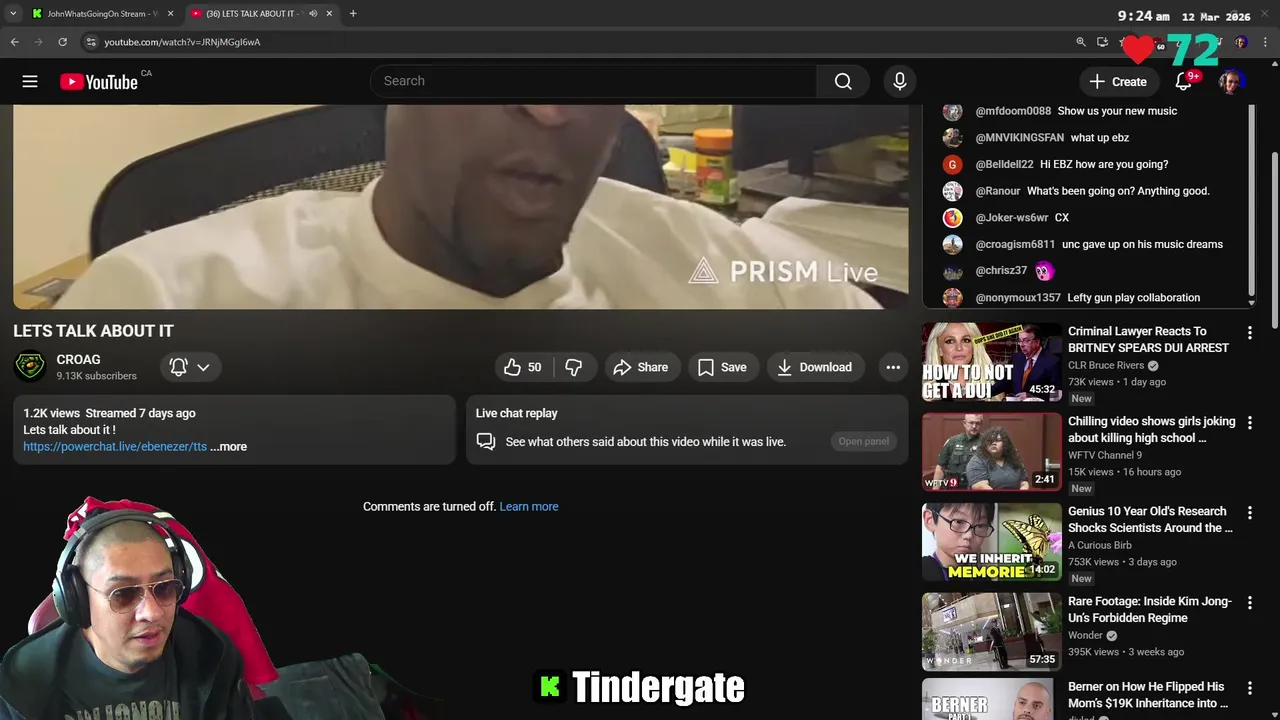Download the video
The height and width of the screenshot is (720, 1280).
(815, 367)
